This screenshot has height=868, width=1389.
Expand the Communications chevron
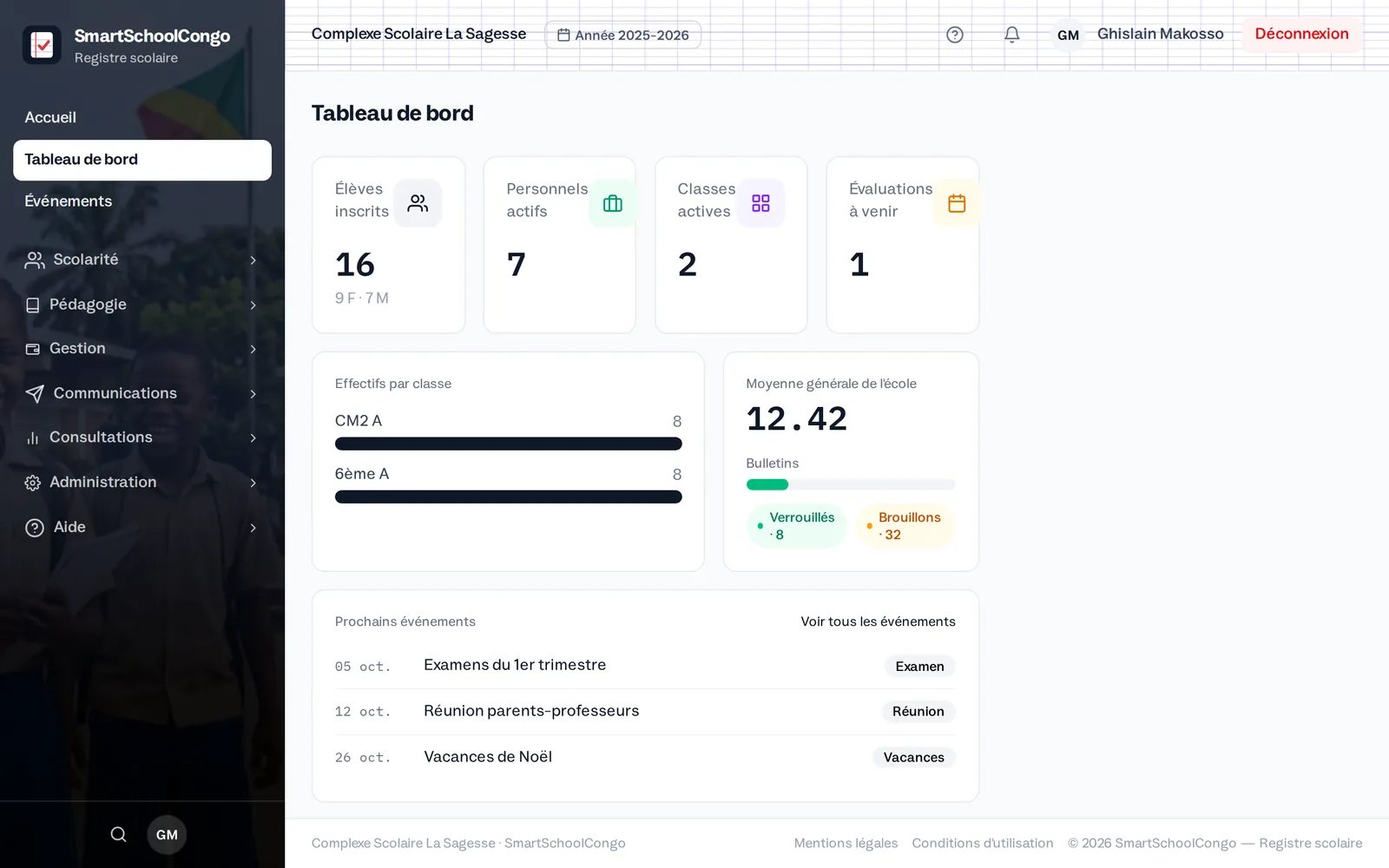253,394
